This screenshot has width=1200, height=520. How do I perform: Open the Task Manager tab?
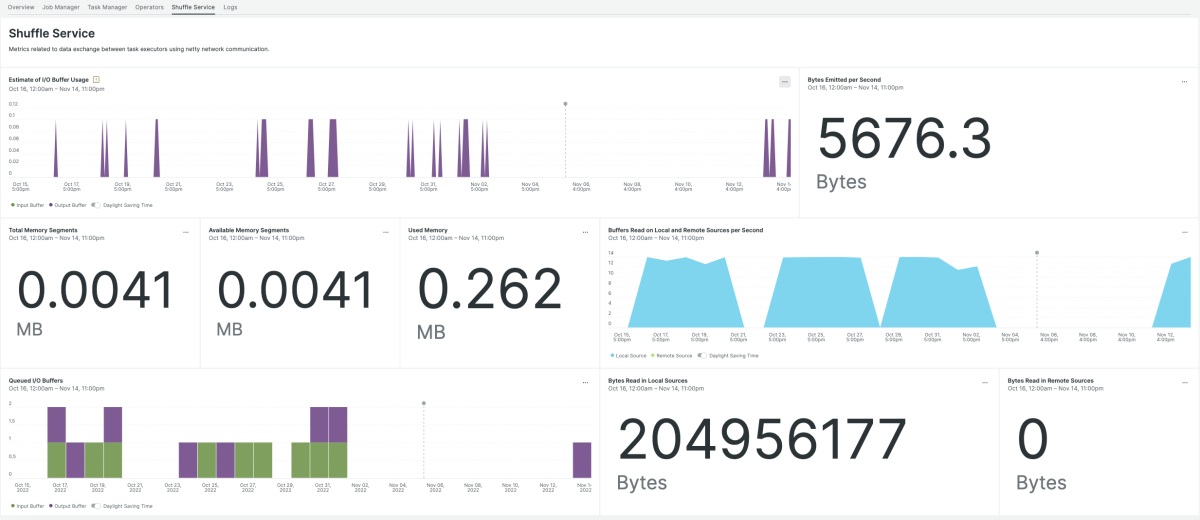(107, 7)
